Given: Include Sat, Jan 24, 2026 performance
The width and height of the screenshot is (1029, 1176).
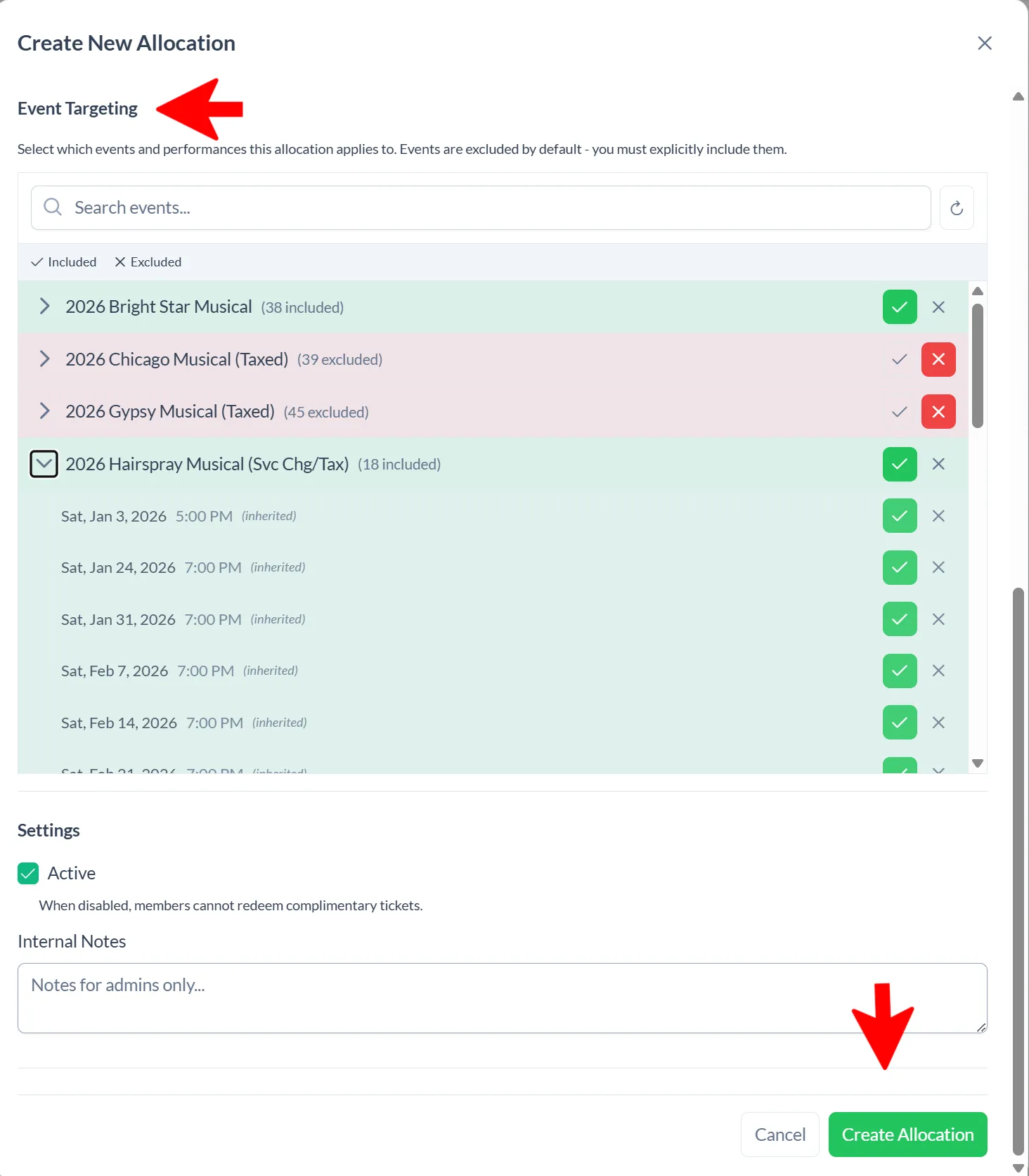Looking at the screenshot, I should (900, 567).
